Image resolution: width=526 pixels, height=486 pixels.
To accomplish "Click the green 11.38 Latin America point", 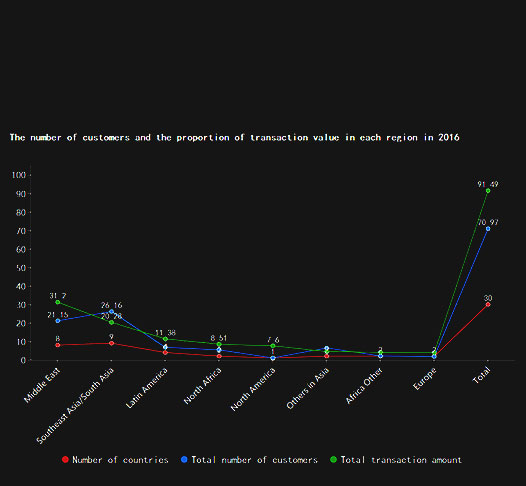I will (x=165, y=339).
